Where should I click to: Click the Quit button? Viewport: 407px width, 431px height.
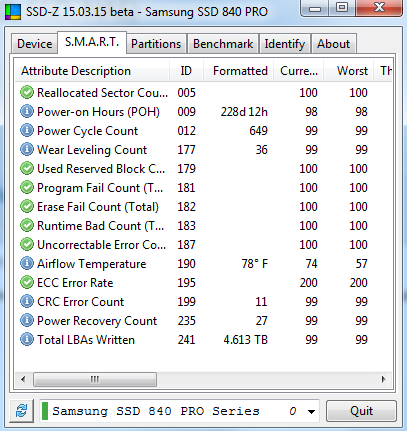pos(361,411)
